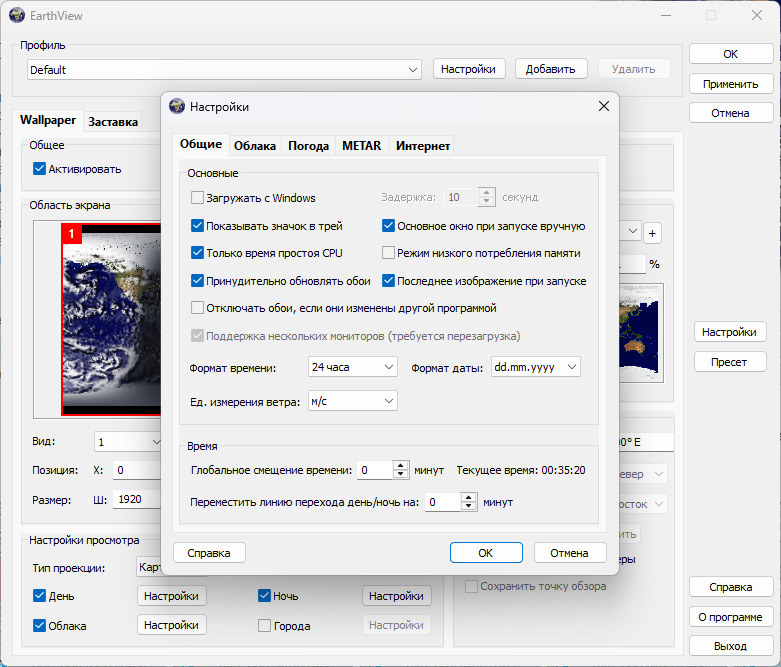The image size is (781, 667).
Task: Click the plus button beside the right dropdown
Action: point(652,233)
